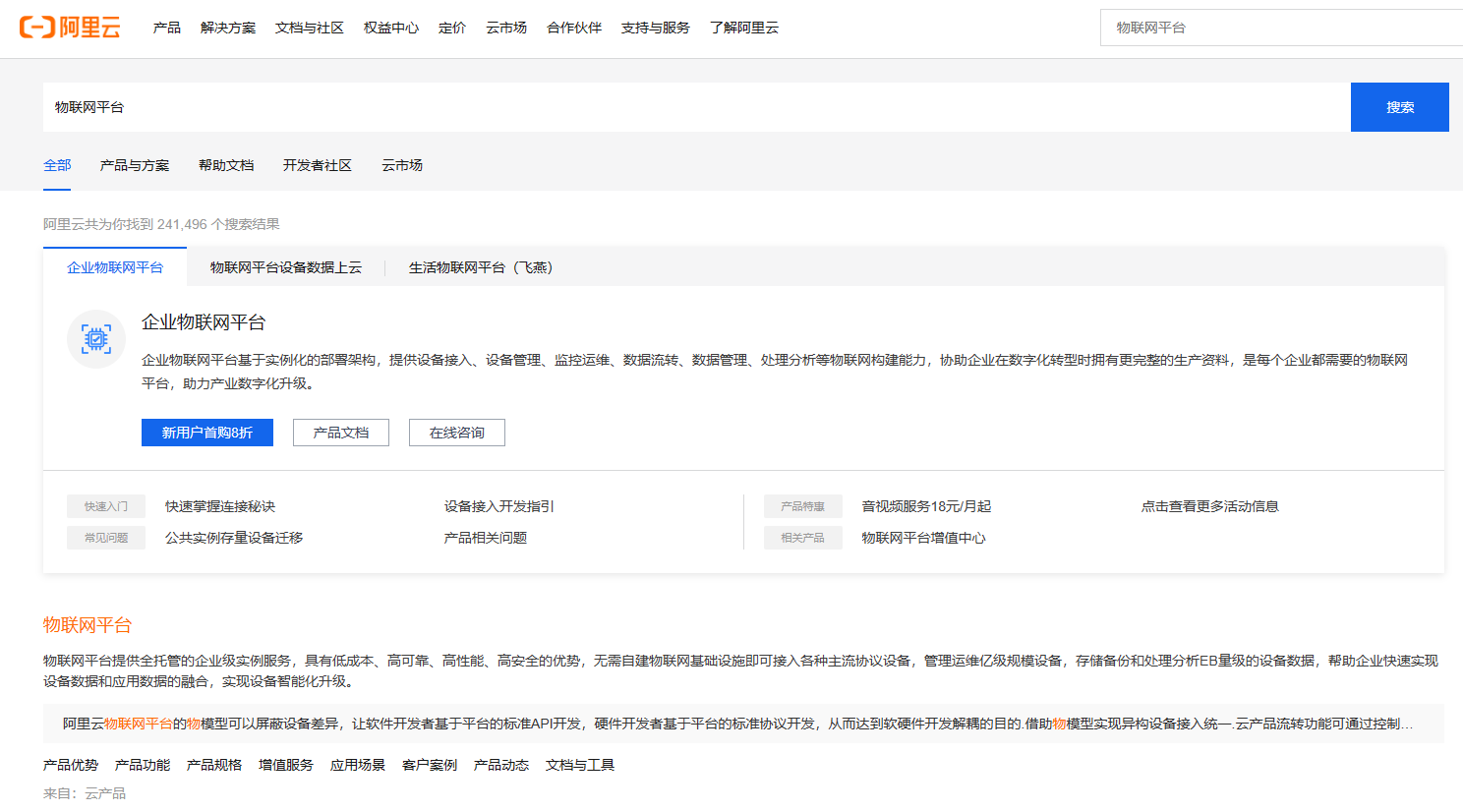Focus the top header search box
Image resolution: width=1463 pixels, height=812 pixels.
[1281, 28]
